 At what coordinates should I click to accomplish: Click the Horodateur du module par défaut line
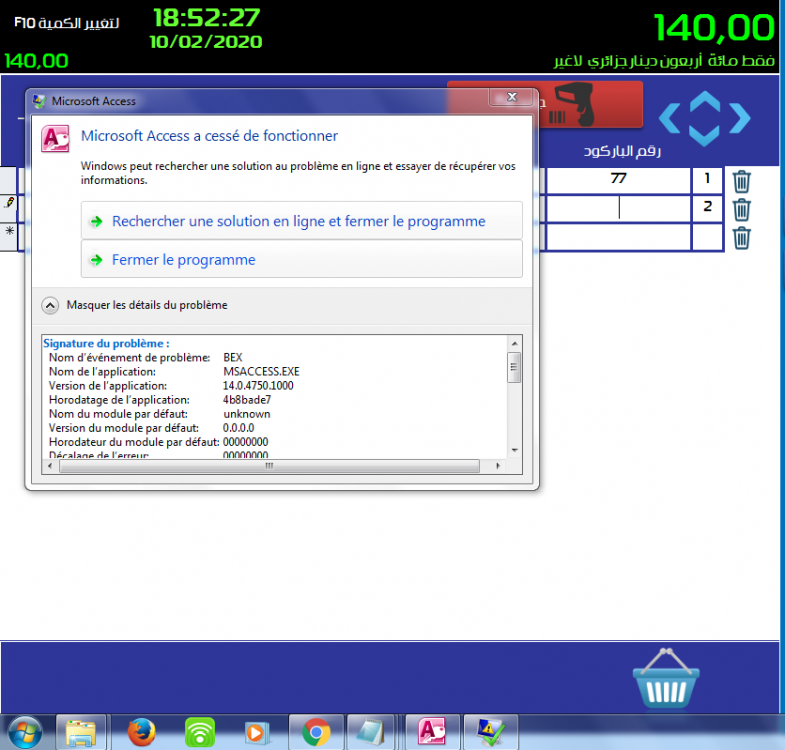(159, 442)
